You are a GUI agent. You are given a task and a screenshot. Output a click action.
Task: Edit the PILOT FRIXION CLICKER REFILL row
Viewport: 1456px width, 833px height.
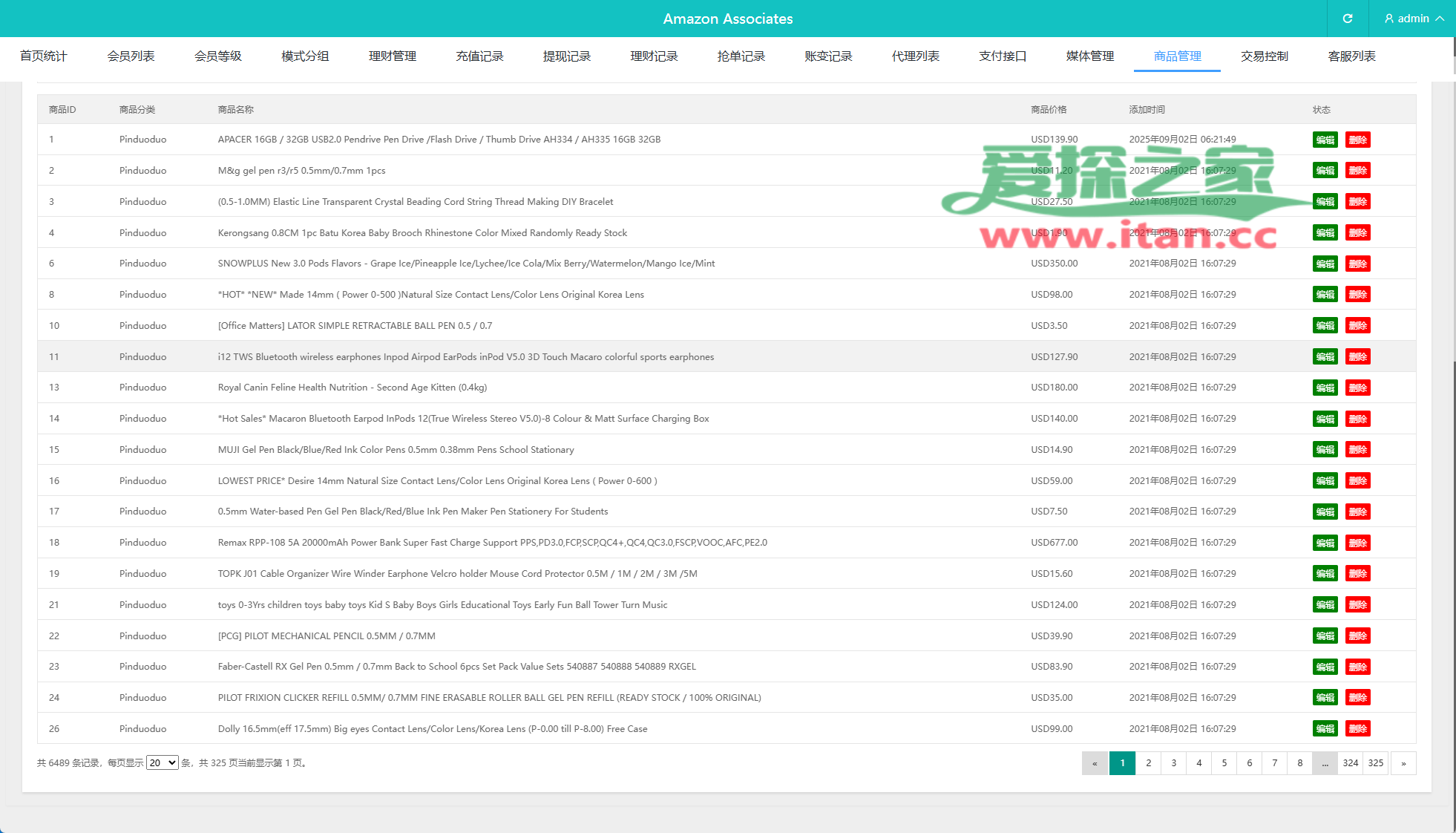pos(1325,698)
